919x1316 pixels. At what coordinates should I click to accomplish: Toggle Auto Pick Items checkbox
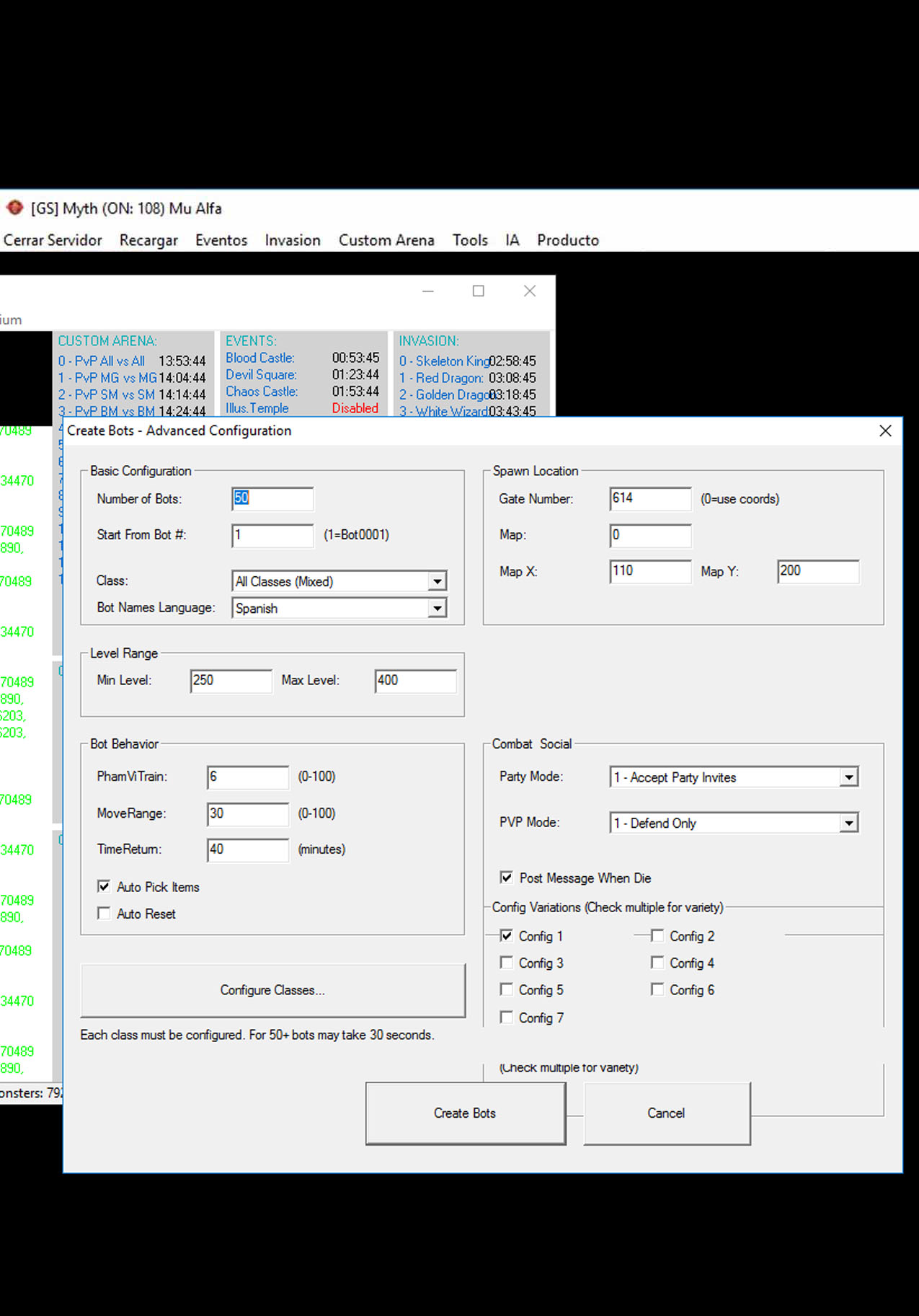pyautogui.click(x=104, y=886)
